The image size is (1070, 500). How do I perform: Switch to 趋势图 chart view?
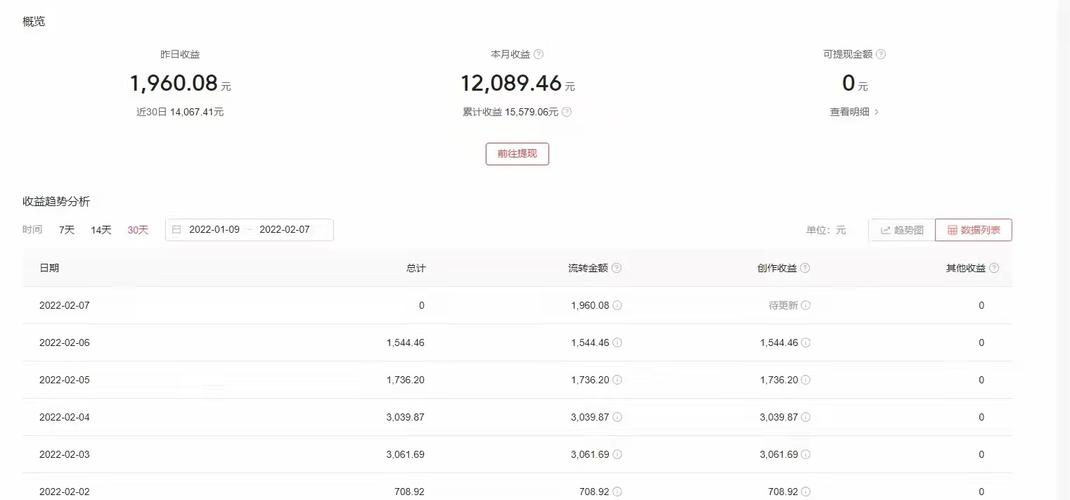[x=902, y=230]
